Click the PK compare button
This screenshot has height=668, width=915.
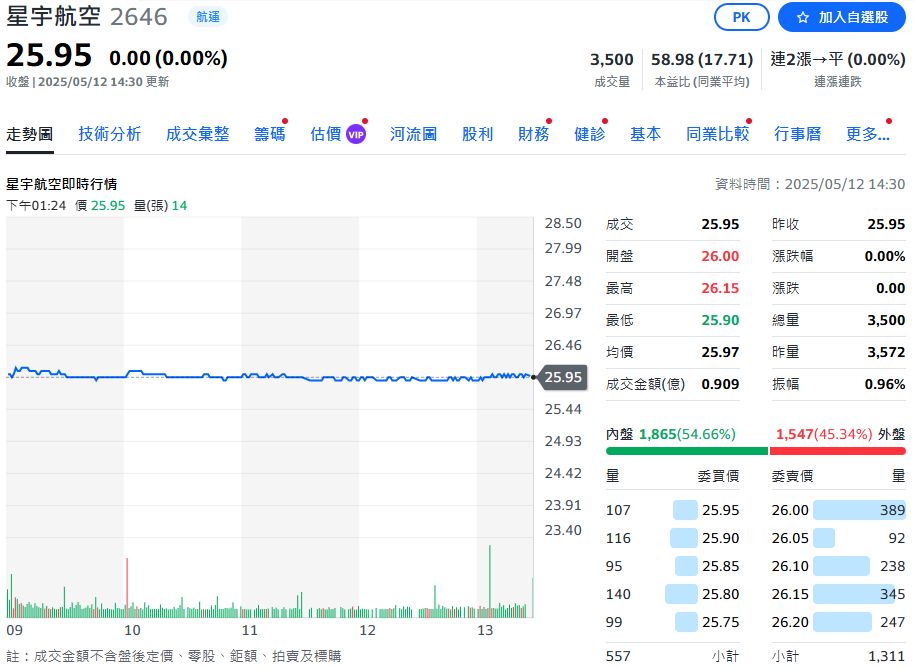tap(741, 18)
